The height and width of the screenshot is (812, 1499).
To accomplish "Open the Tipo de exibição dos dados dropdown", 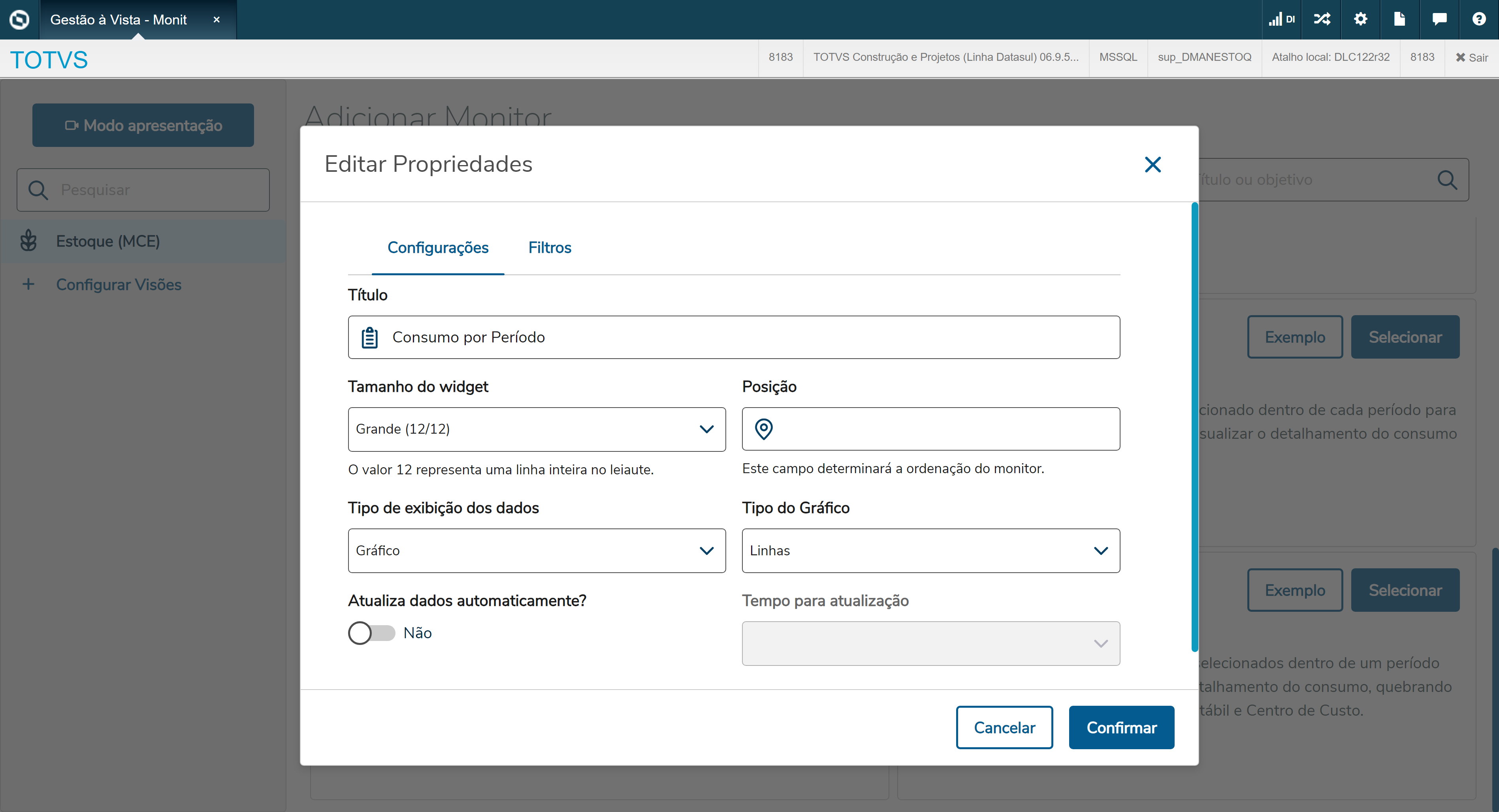I will [536, 550].
